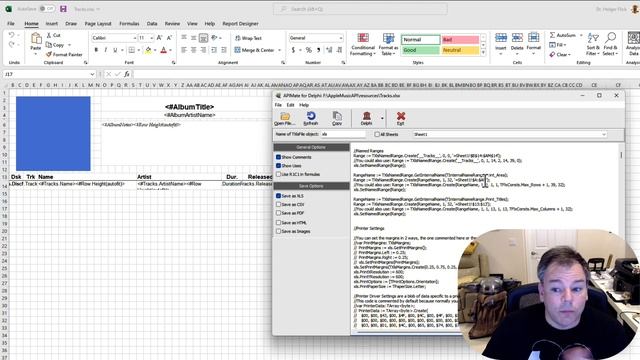Click the Insert Function fx icon
Viewport: 640px width, 360px height.
[x=127, y=74]
